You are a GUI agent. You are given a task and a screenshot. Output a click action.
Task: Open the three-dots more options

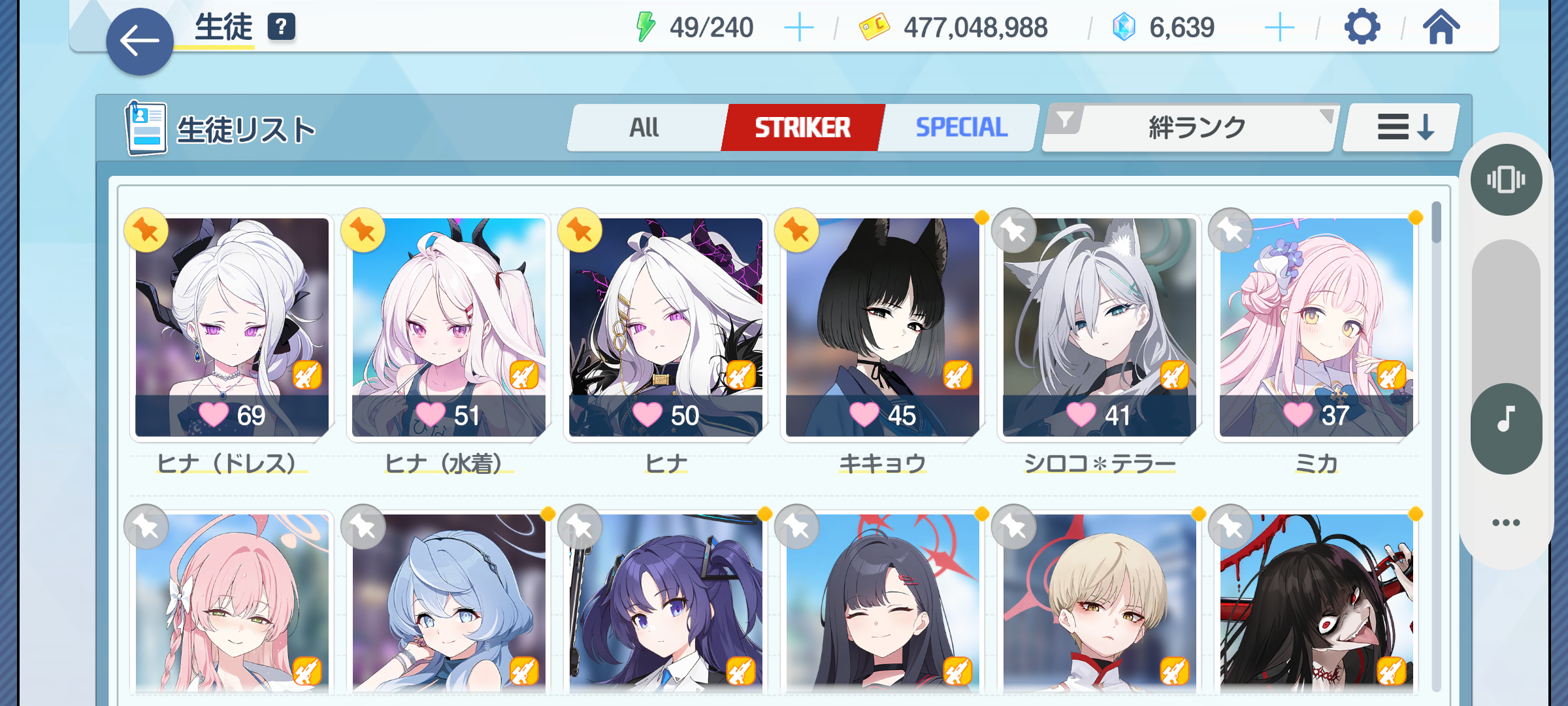(x=1506, y=522)
